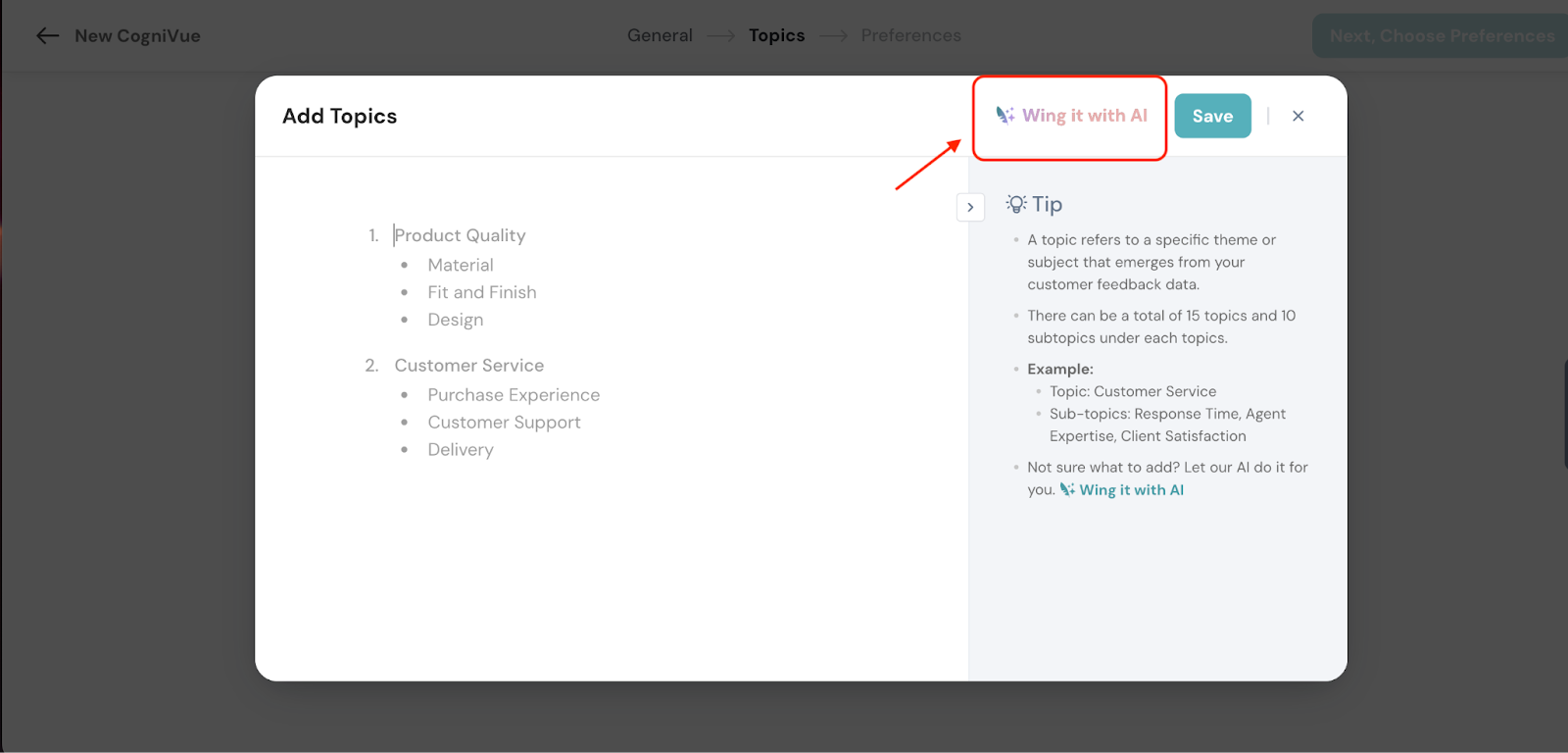The width and height of the screenshot is (1568, 753).
Task: Jump to the Preferences step
Action: (910, 35)
